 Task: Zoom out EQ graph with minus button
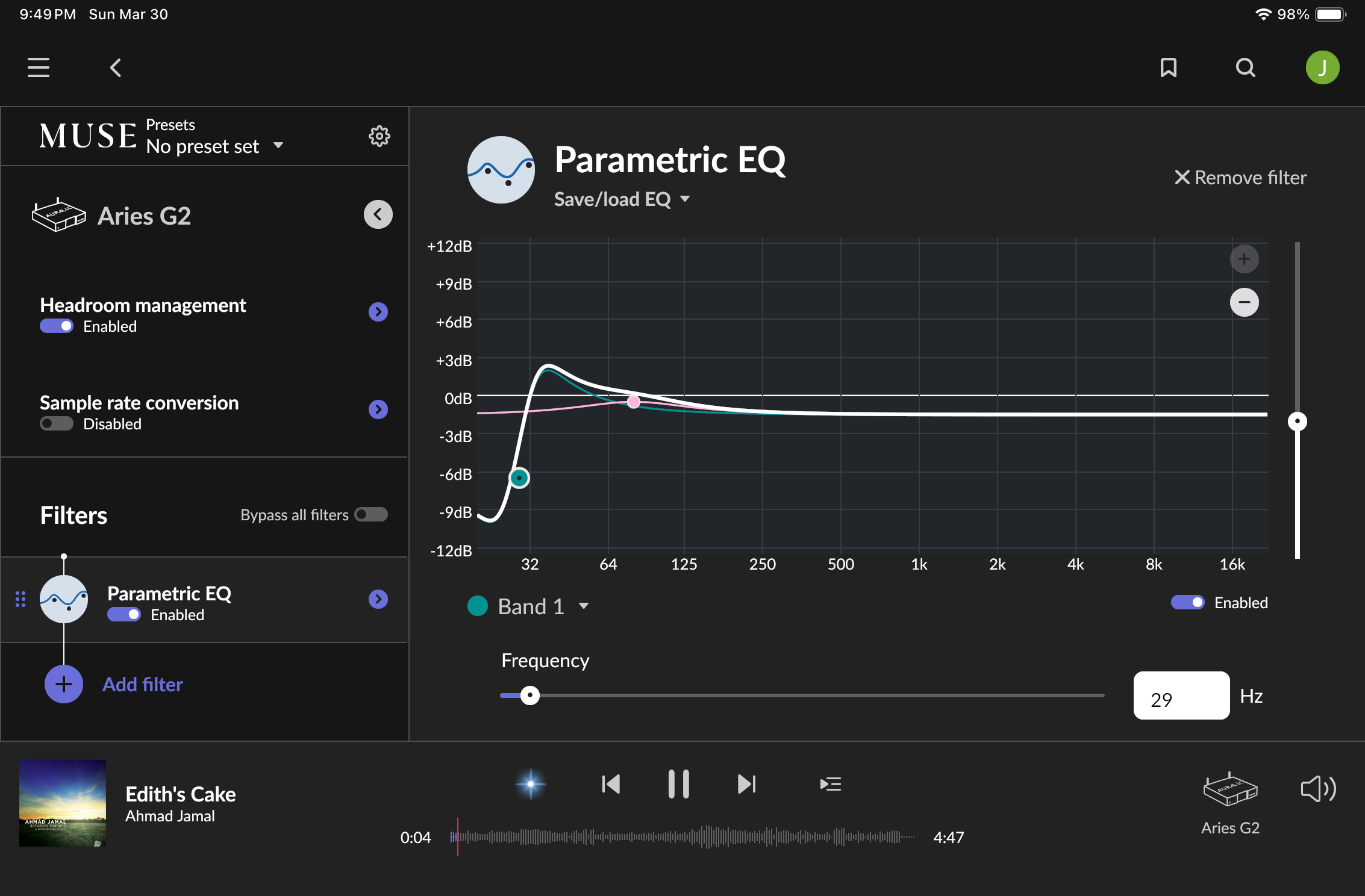click(1244, 302)
